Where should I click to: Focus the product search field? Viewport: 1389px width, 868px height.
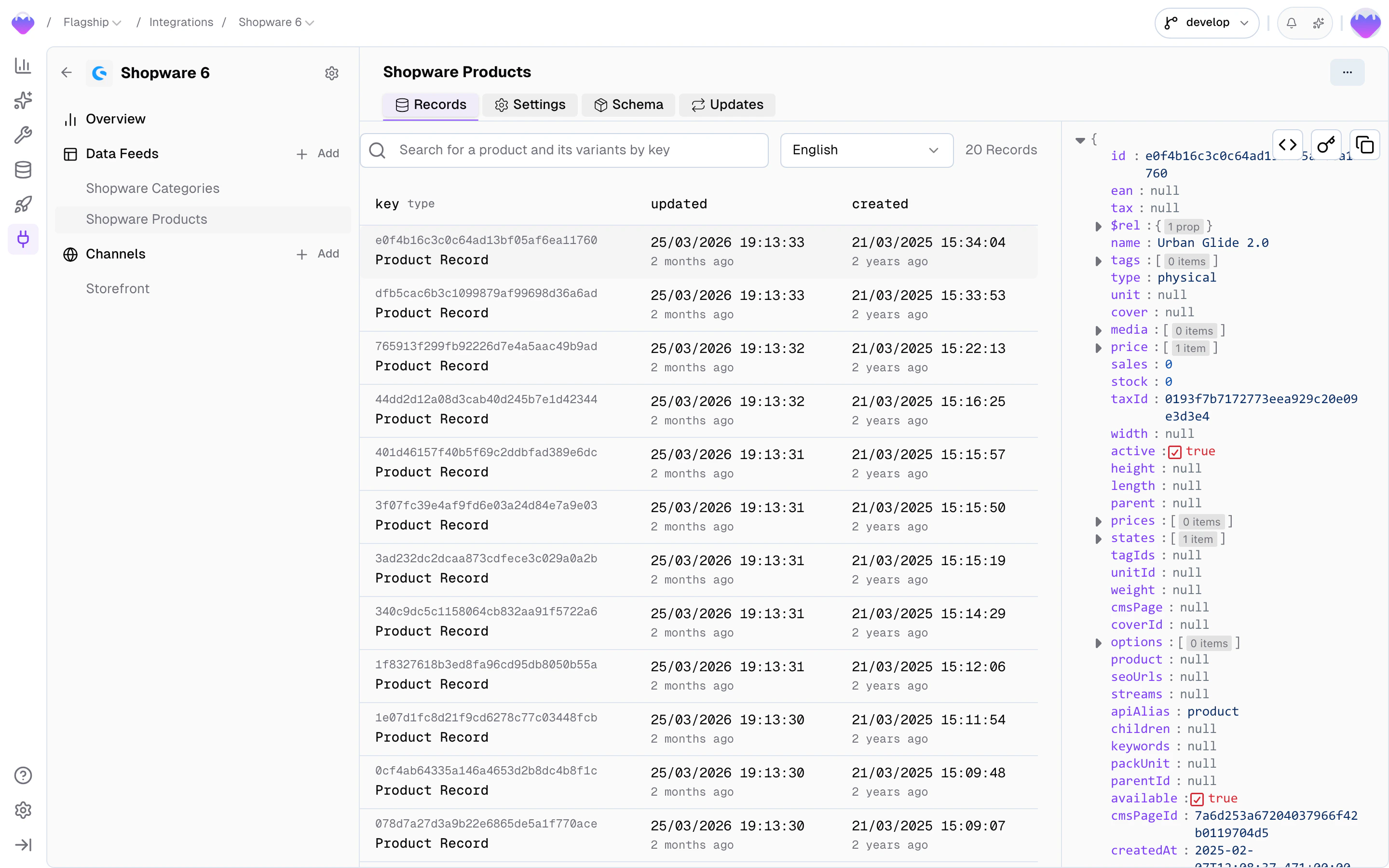564,150
